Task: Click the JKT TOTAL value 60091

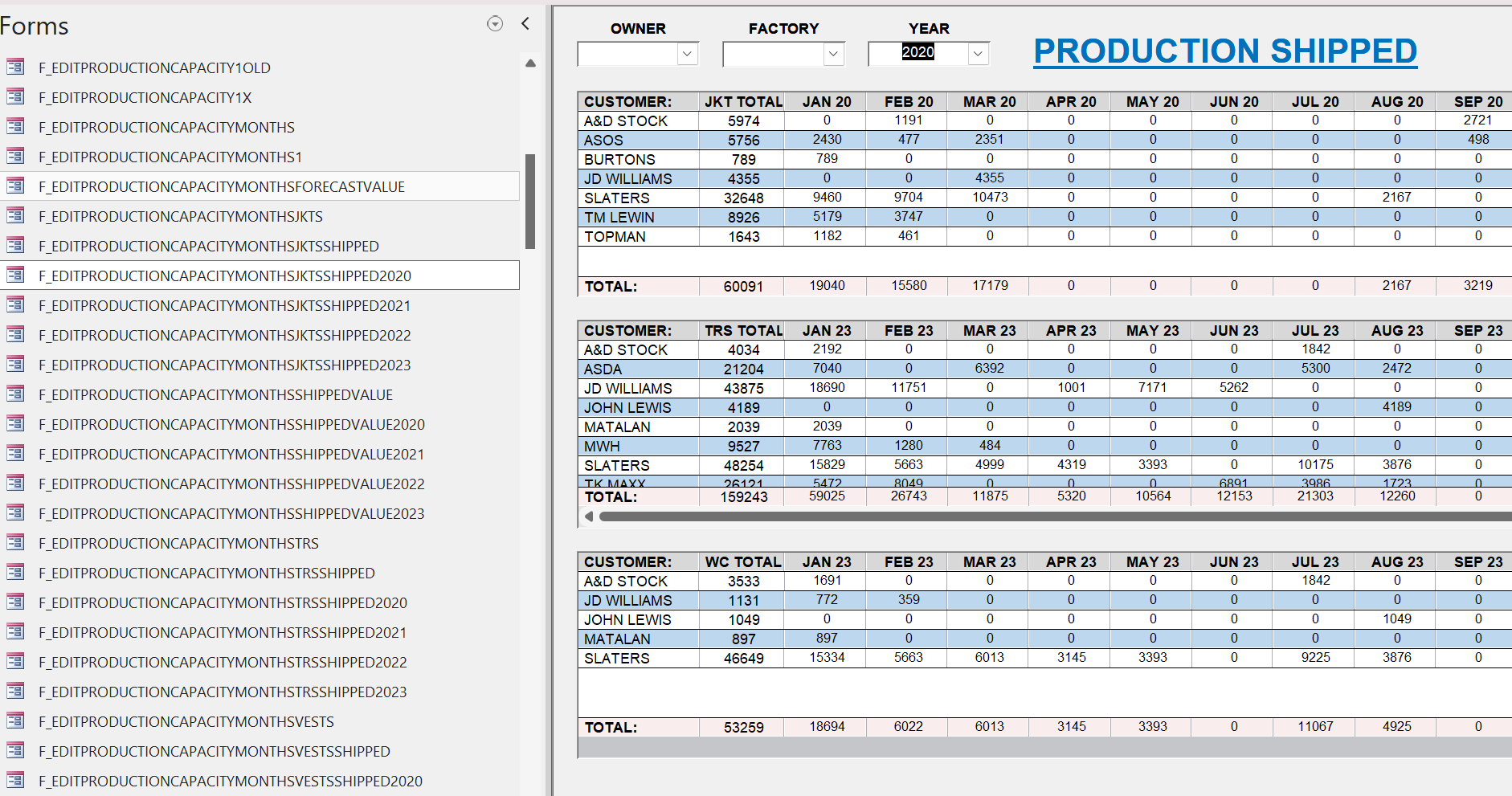Action: pos(743,286)
